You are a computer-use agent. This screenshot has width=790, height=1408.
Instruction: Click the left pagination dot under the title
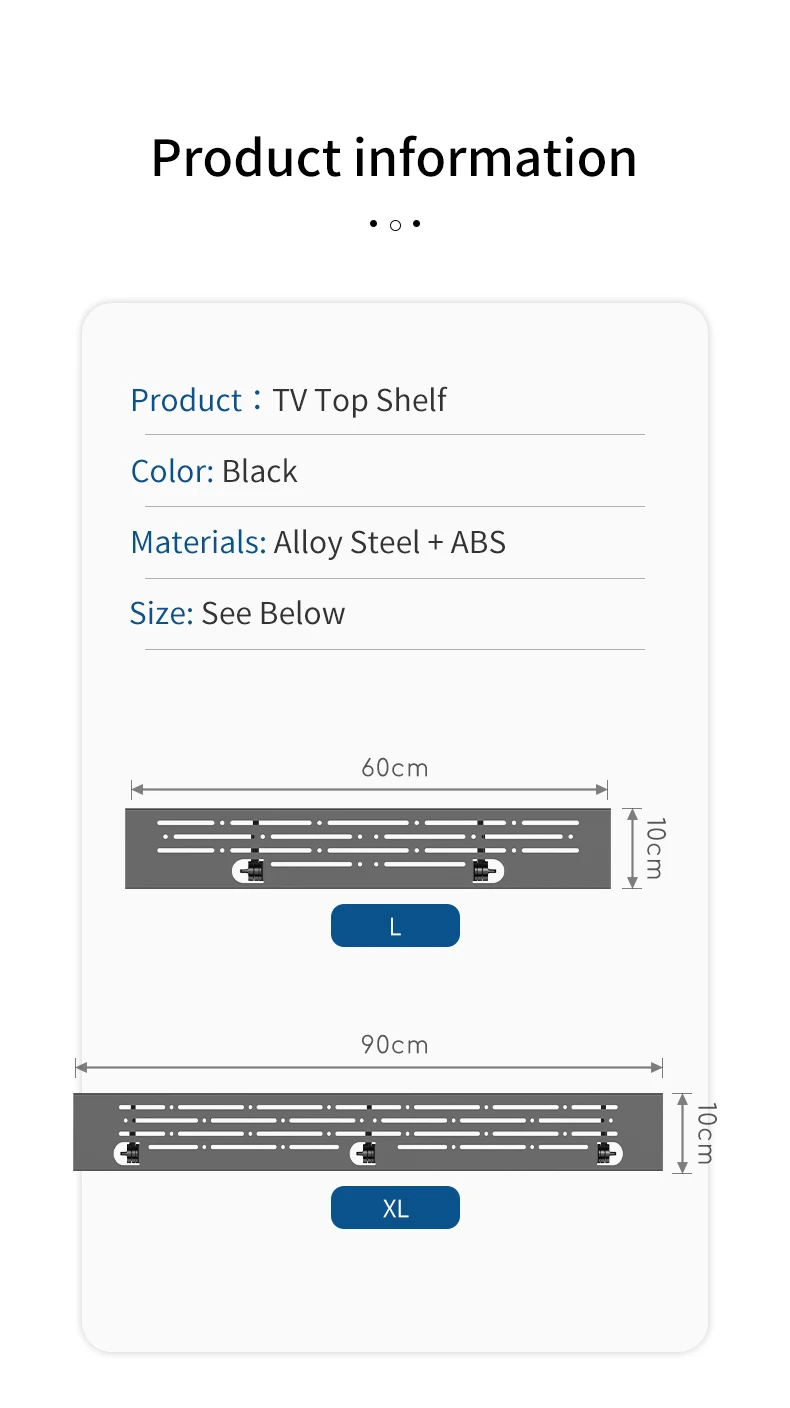coord(373,224)
